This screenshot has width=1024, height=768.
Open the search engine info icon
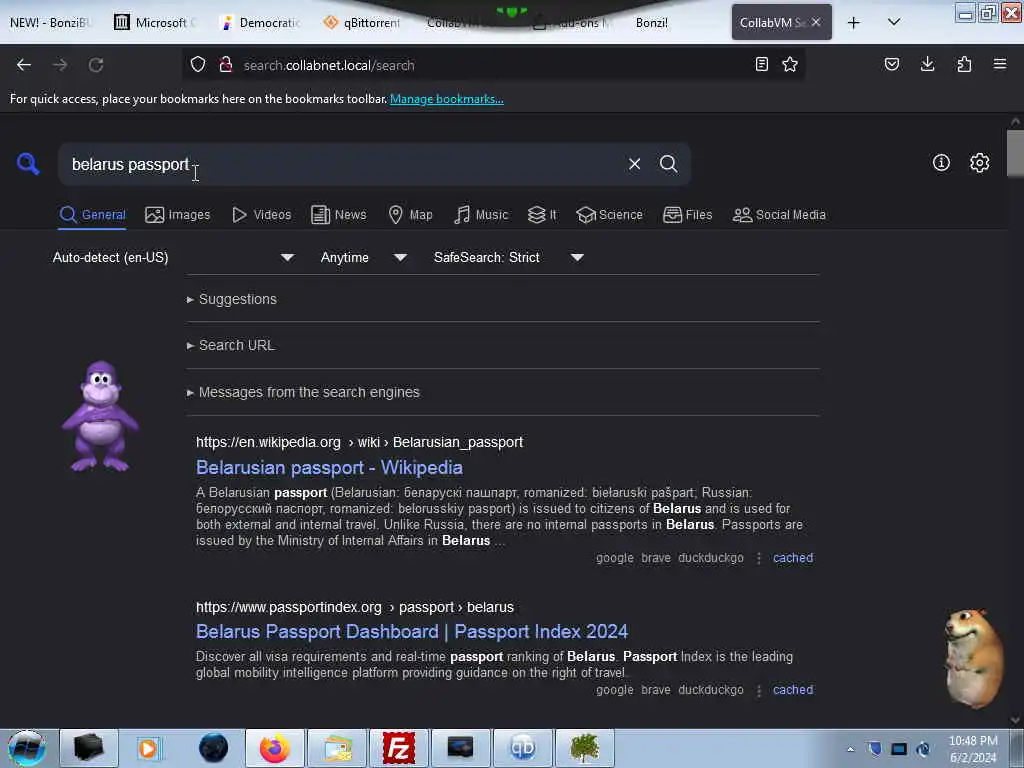941,163
